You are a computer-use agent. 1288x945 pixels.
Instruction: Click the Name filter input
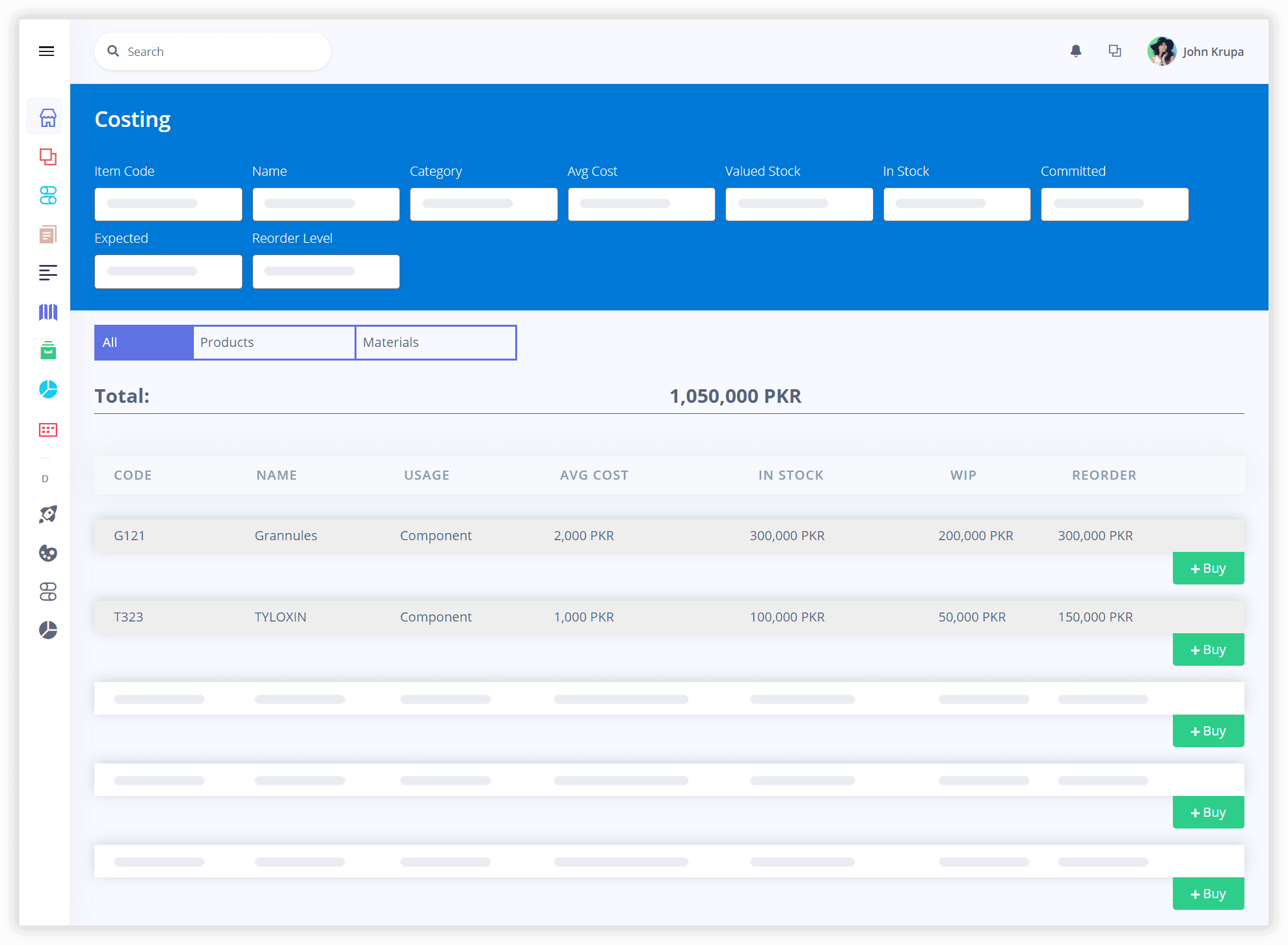(x=326, y=204)
